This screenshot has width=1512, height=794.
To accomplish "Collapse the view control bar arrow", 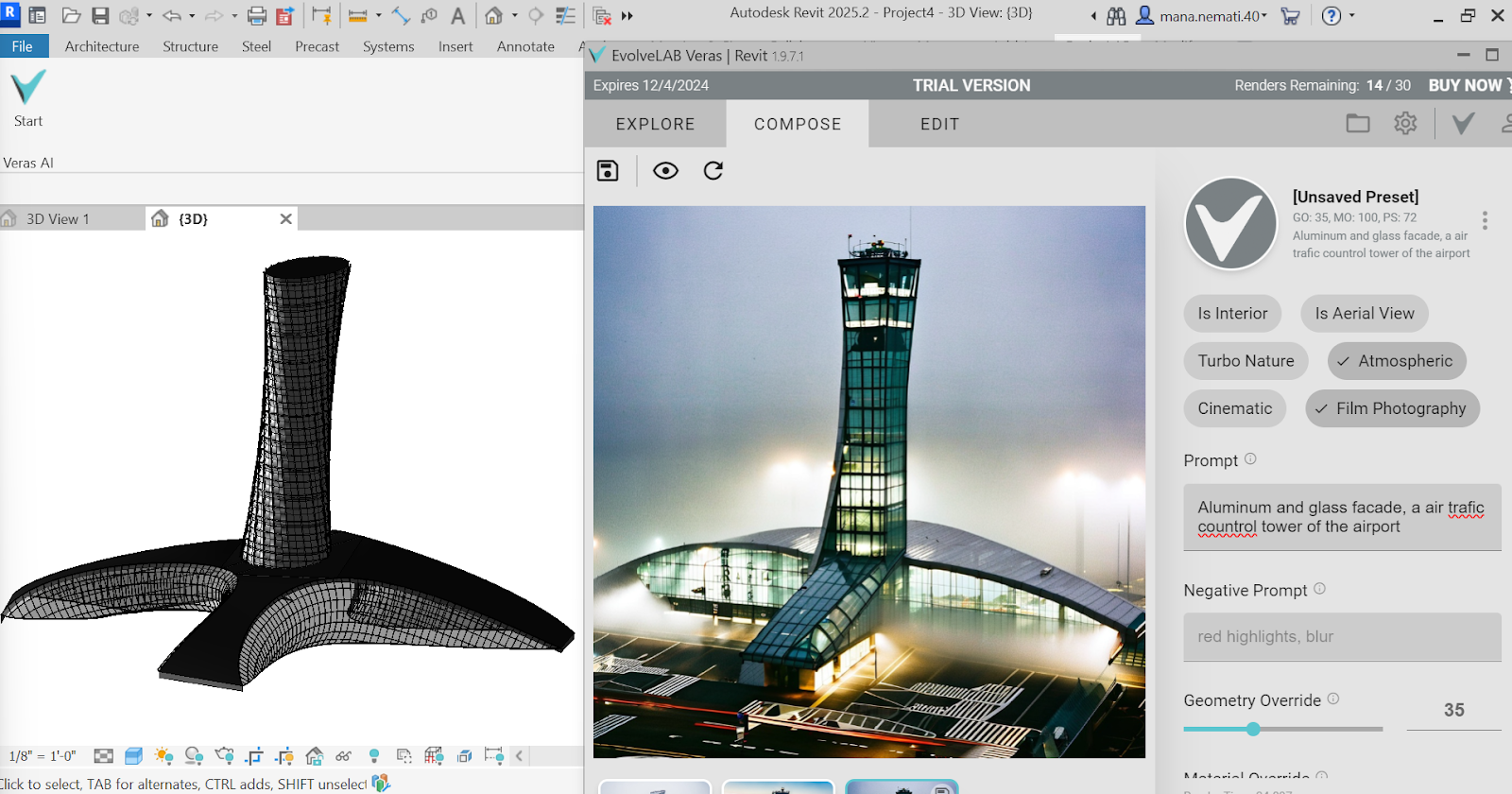I will 519,756.
